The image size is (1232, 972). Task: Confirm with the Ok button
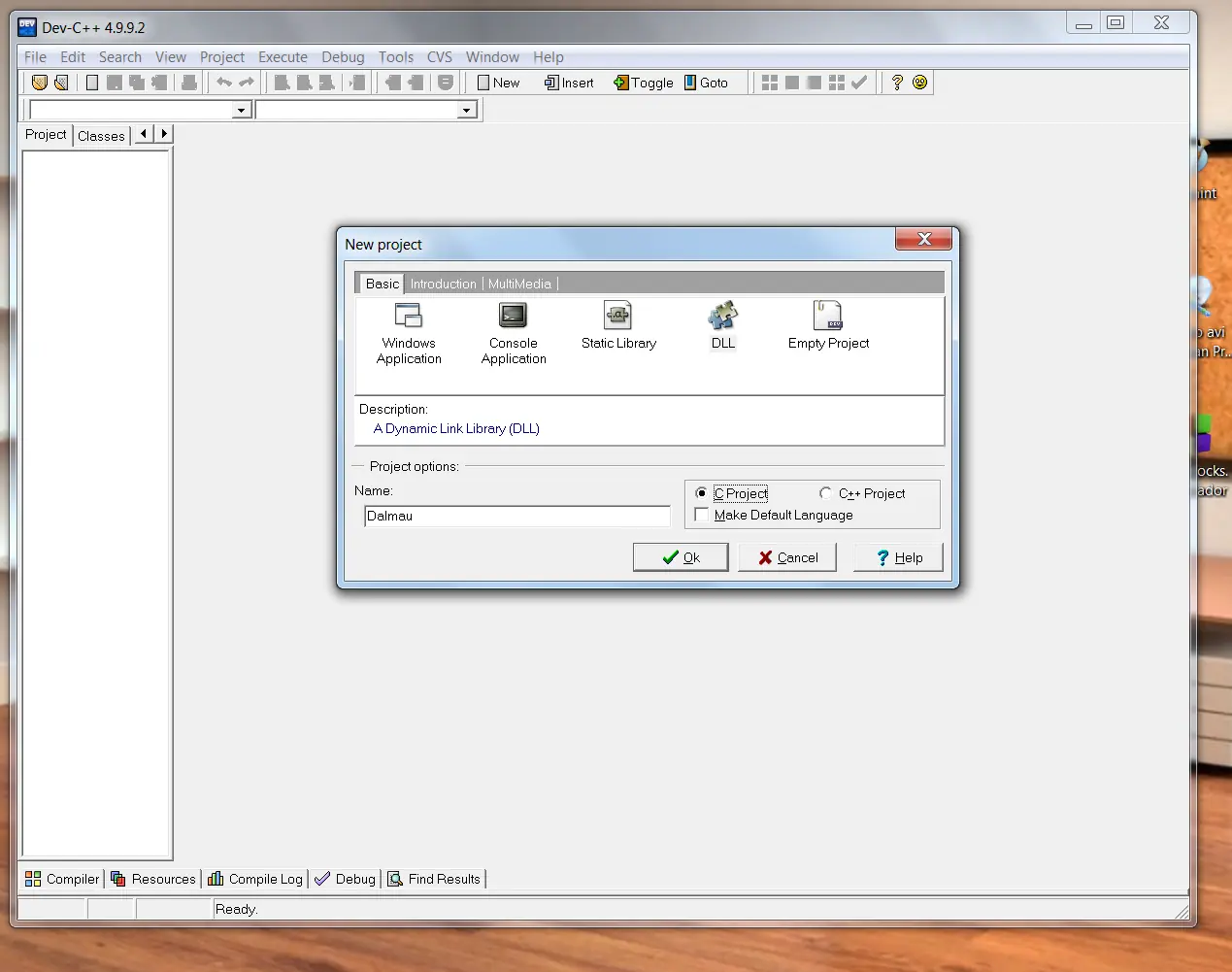[681, 557]
